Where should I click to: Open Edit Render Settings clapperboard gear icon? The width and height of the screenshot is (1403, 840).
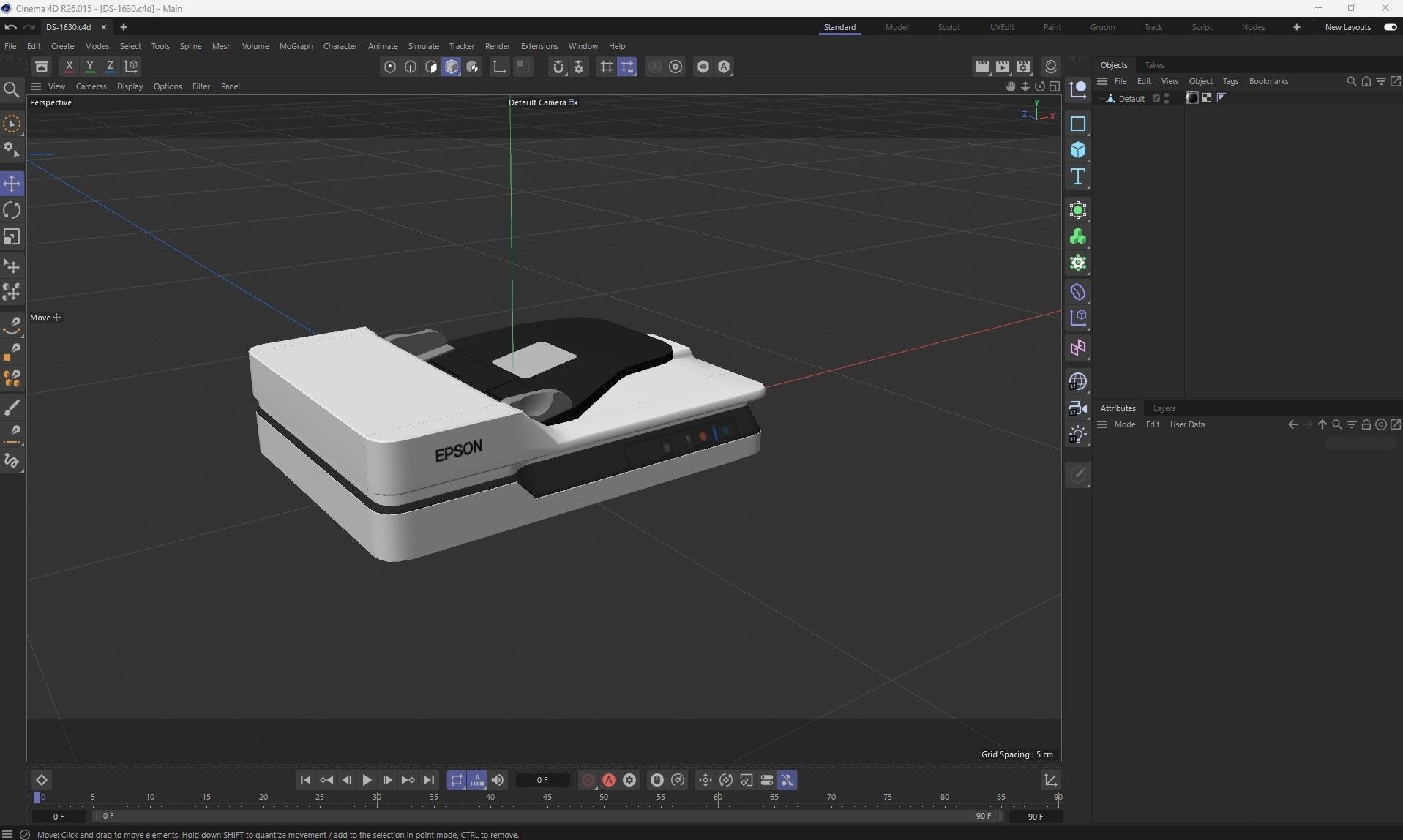click(1023, 67)
